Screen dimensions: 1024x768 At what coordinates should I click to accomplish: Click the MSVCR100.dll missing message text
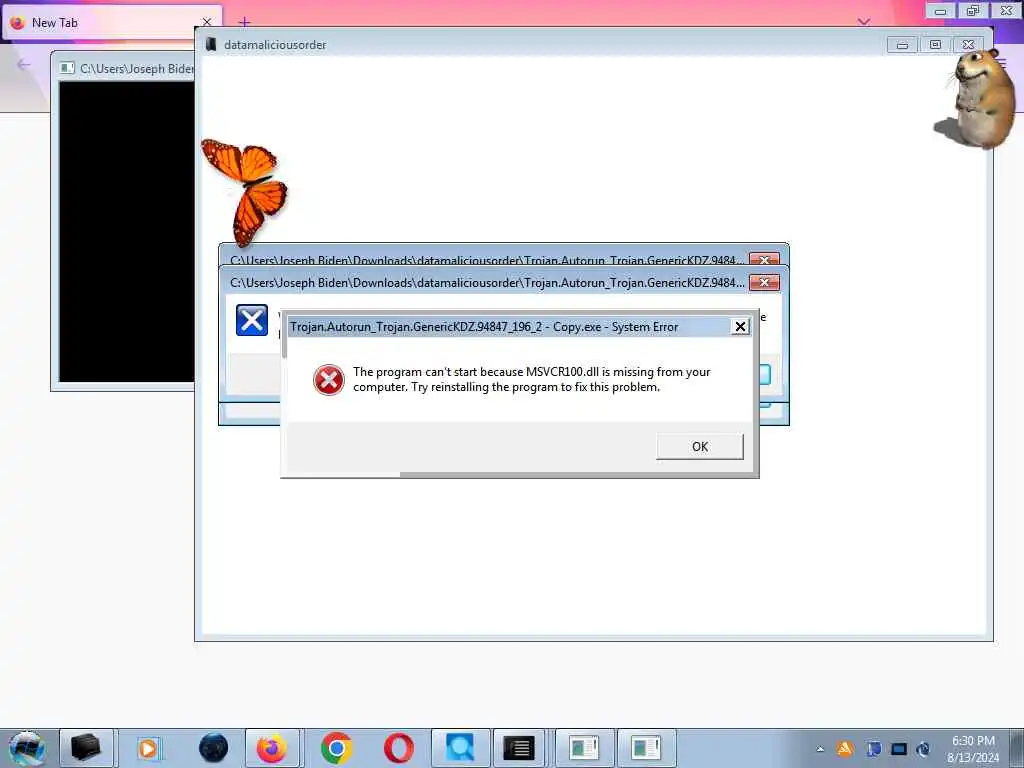[x=532, y=379]
